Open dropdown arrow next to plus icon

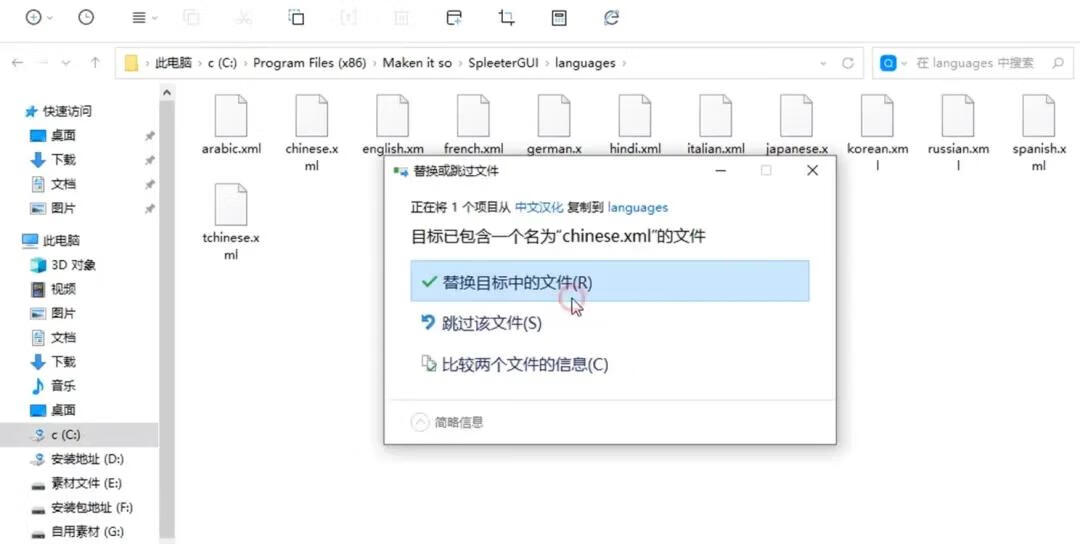50,19
